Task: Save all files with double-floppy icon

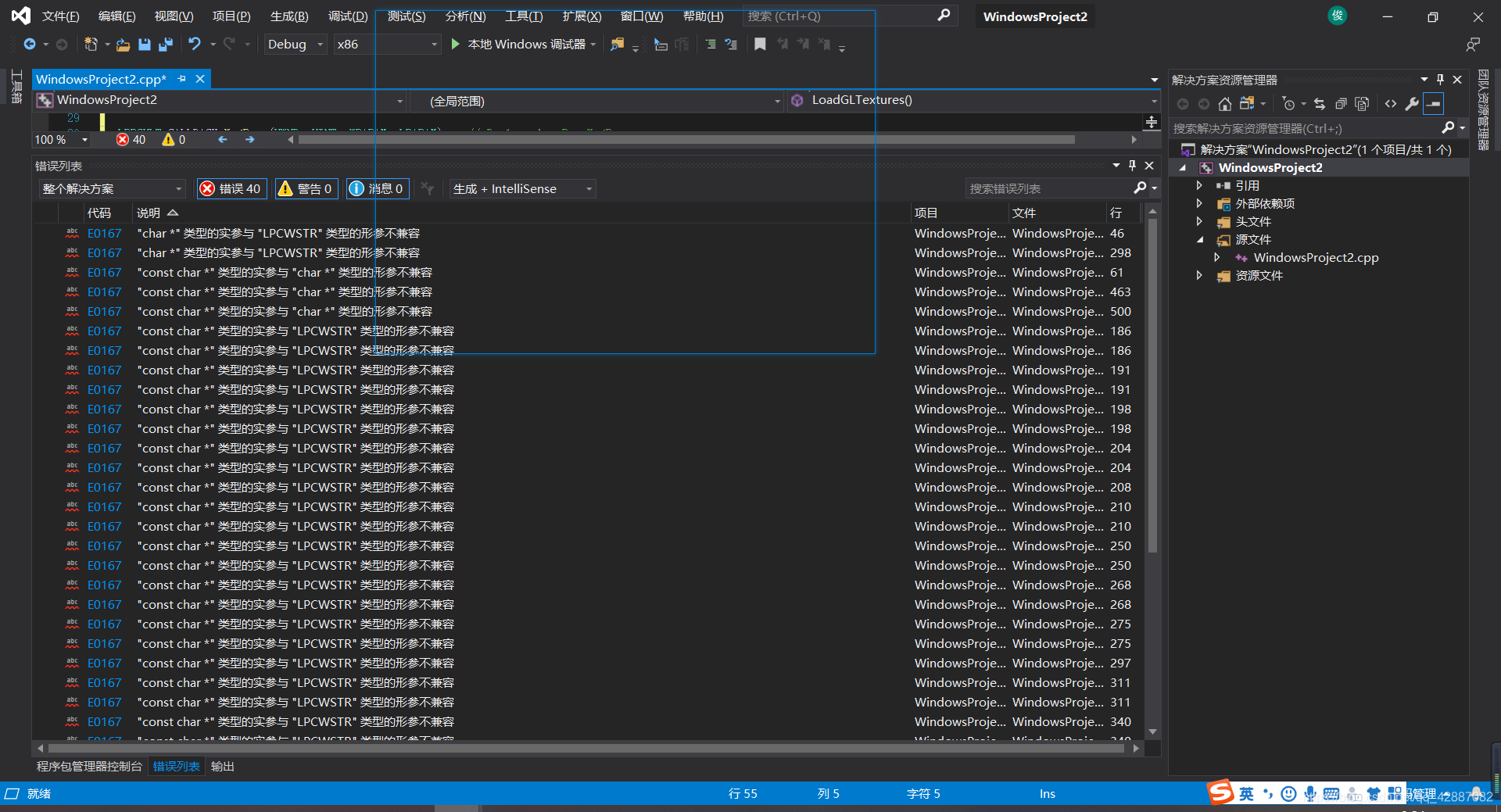Action: (x=165, y=45)
